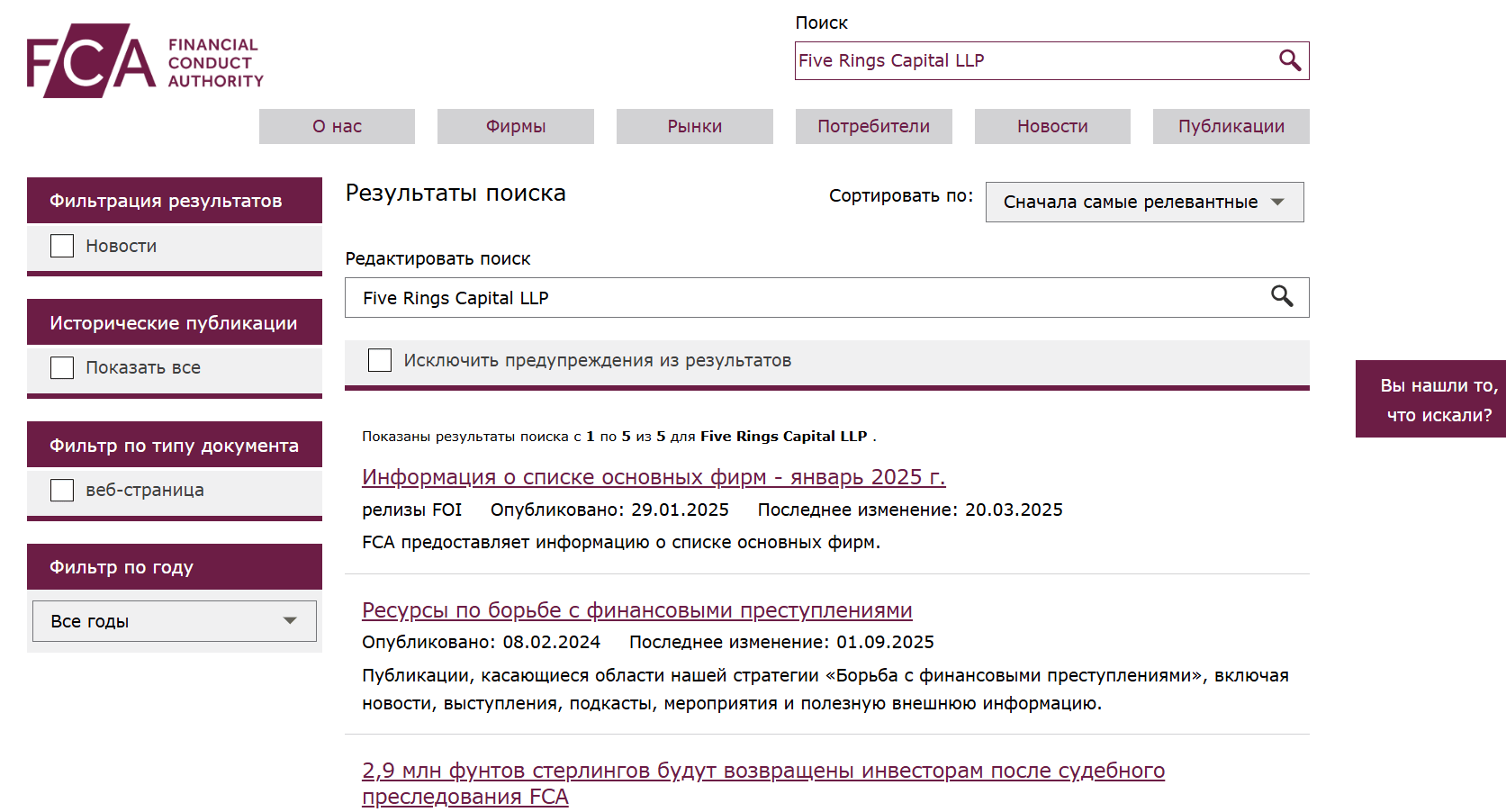Image resolution: width=1506 pixels, height=812 pixels.
Task: Enable Исключить предупреждения из результатов checkbox
Action: (380, 360)
